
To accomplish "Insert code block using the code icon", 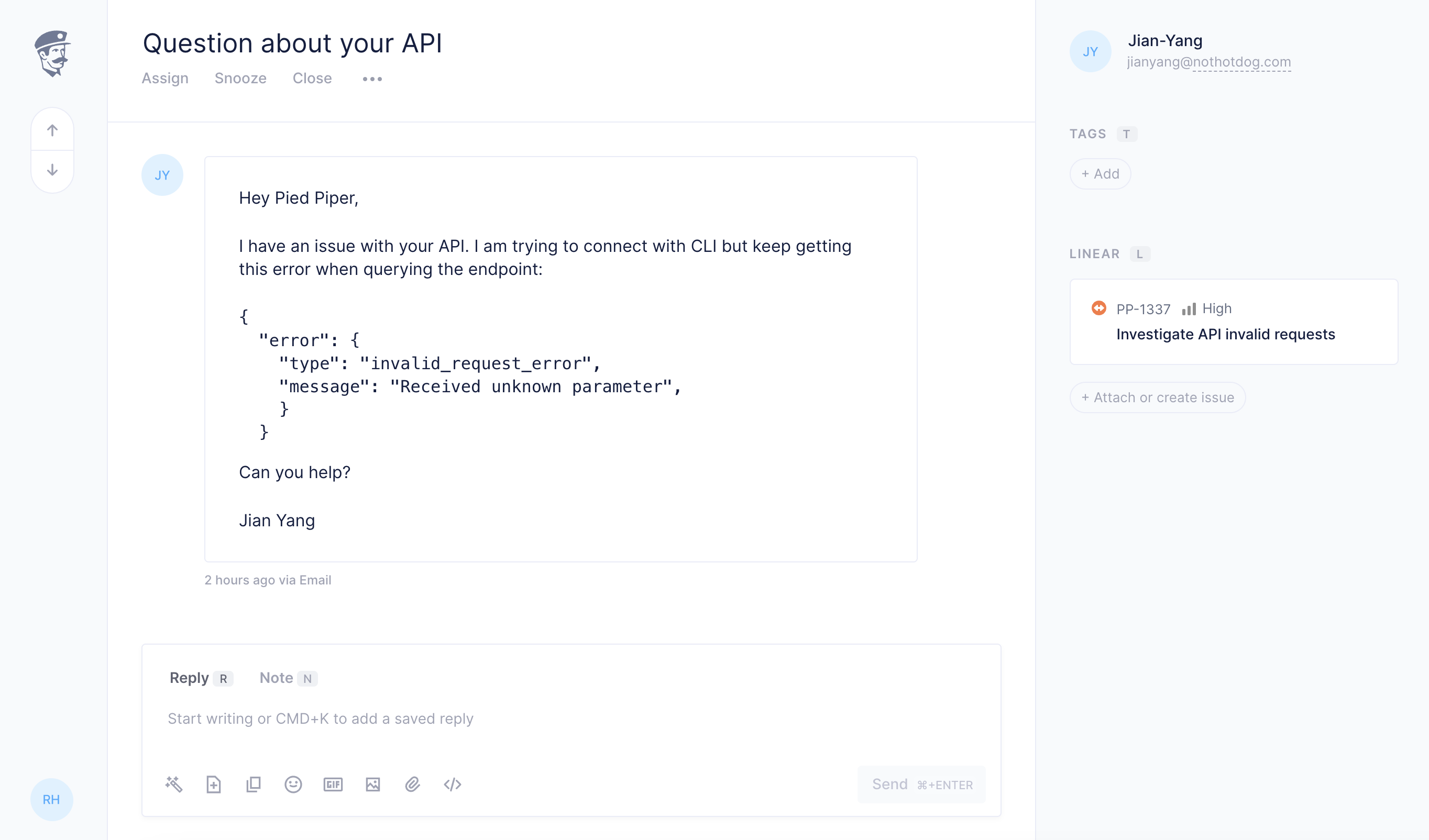I will tap(453, 784).
